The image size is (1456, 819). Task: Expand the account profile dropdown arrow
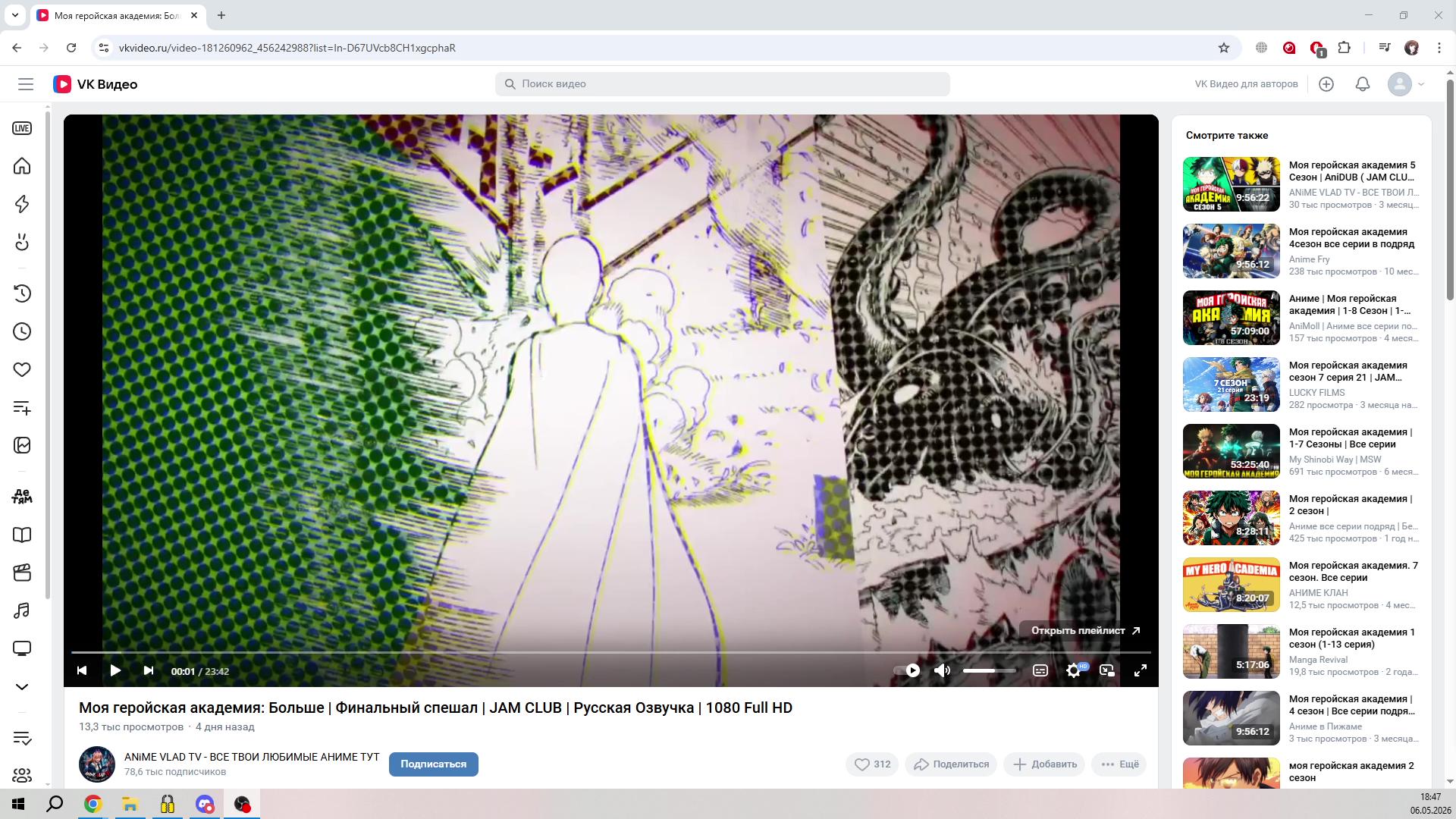click(x=1421, y=84)
